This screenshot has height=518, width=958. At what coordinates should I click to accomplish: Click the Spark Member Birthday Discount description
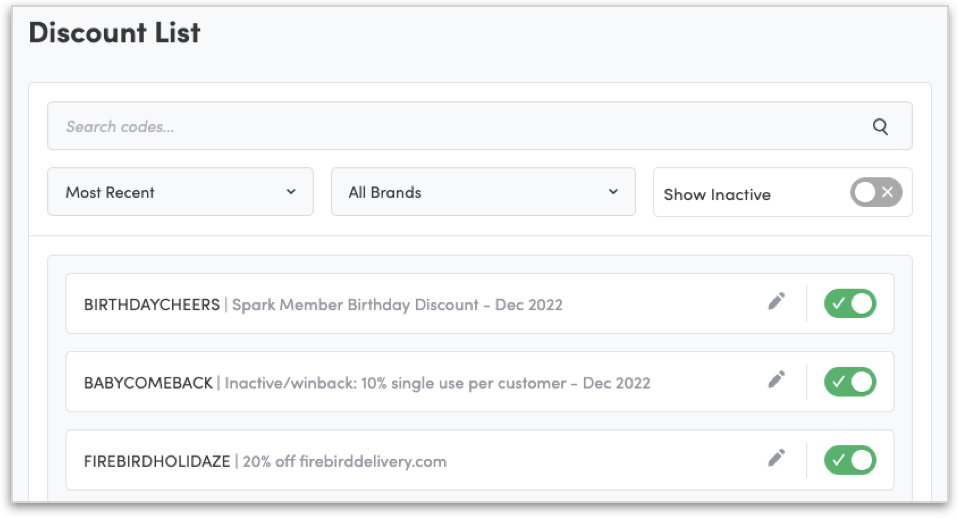(397, 304)
